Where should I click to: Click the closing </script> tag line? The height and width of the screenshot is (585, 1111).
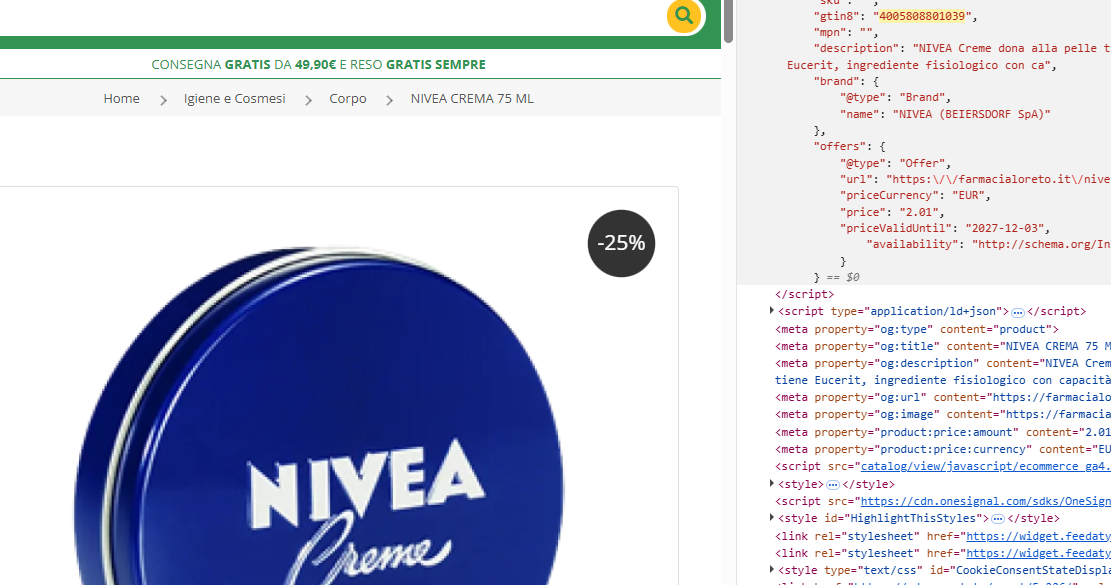(x=804, y=294)
